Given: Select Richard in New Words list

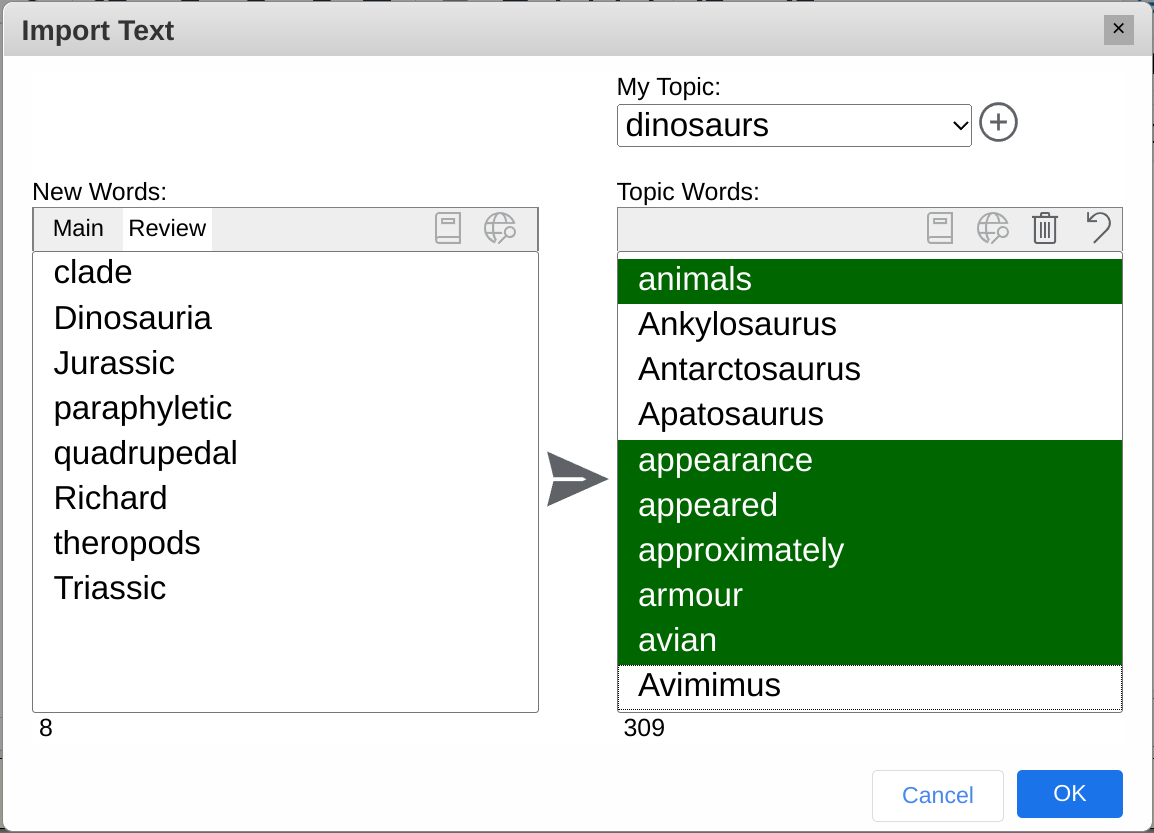Looking at the screenshot, I should (286, 498).
